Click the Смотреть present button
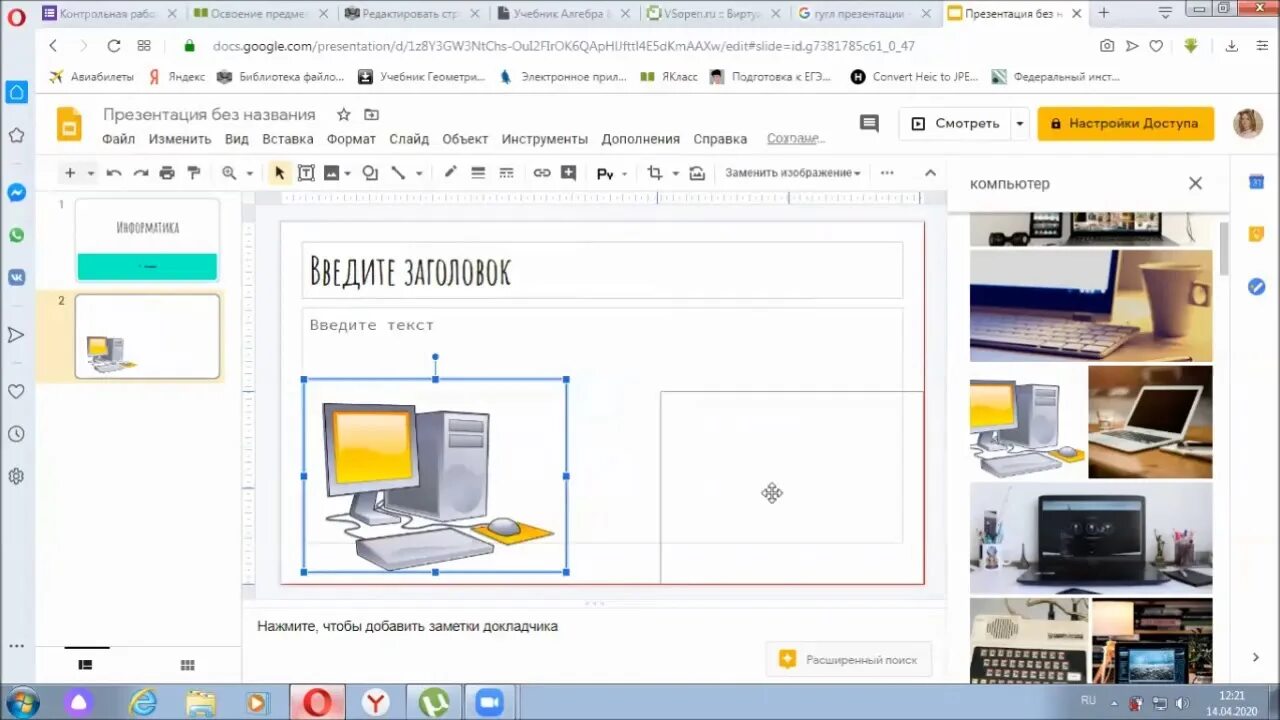 [955, 124]
